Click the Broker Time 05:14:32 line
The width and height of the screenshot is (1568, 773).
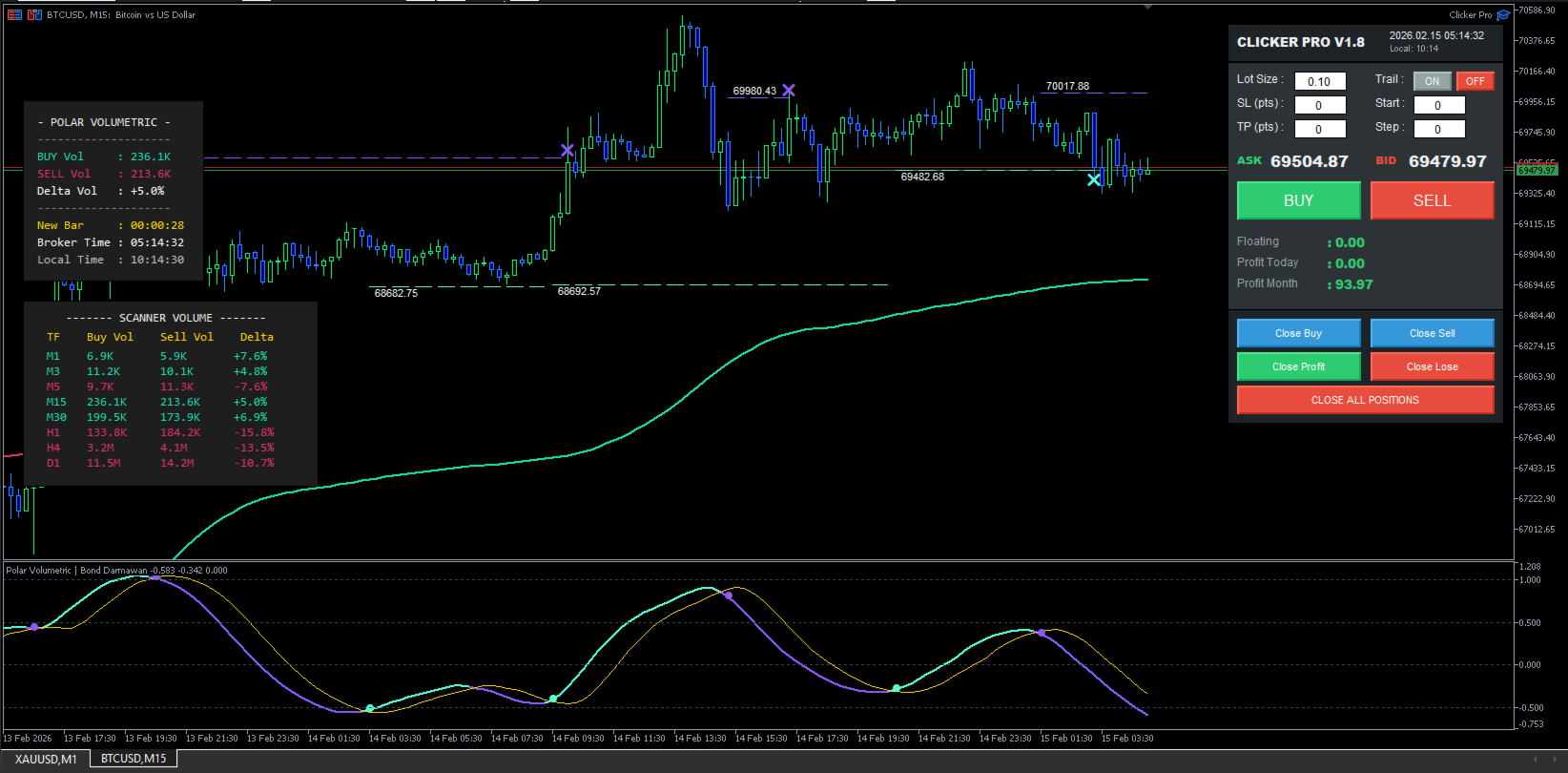pyautogui.click(x=111, y=242)
